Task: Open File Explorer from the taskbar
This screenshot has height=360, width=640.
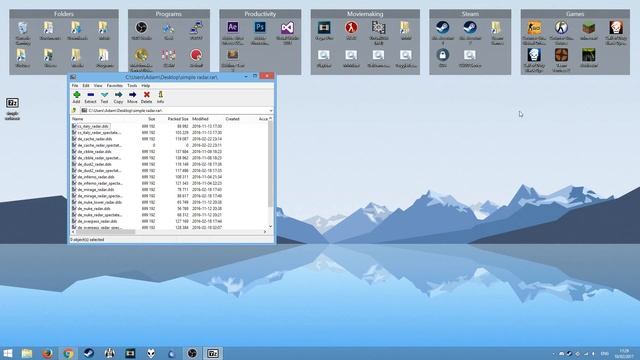Action: [x=27, y=353]
